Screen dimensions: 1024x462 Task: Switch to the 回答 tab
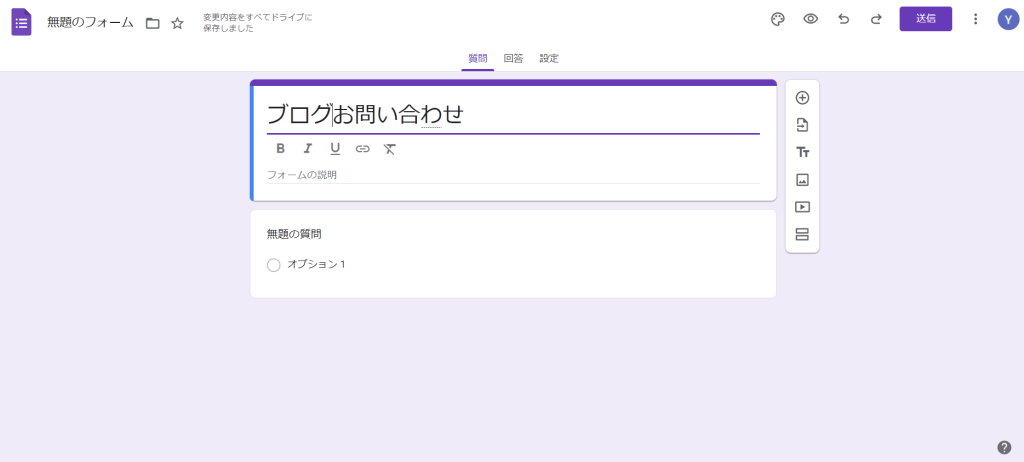click(x=513, y=59)
